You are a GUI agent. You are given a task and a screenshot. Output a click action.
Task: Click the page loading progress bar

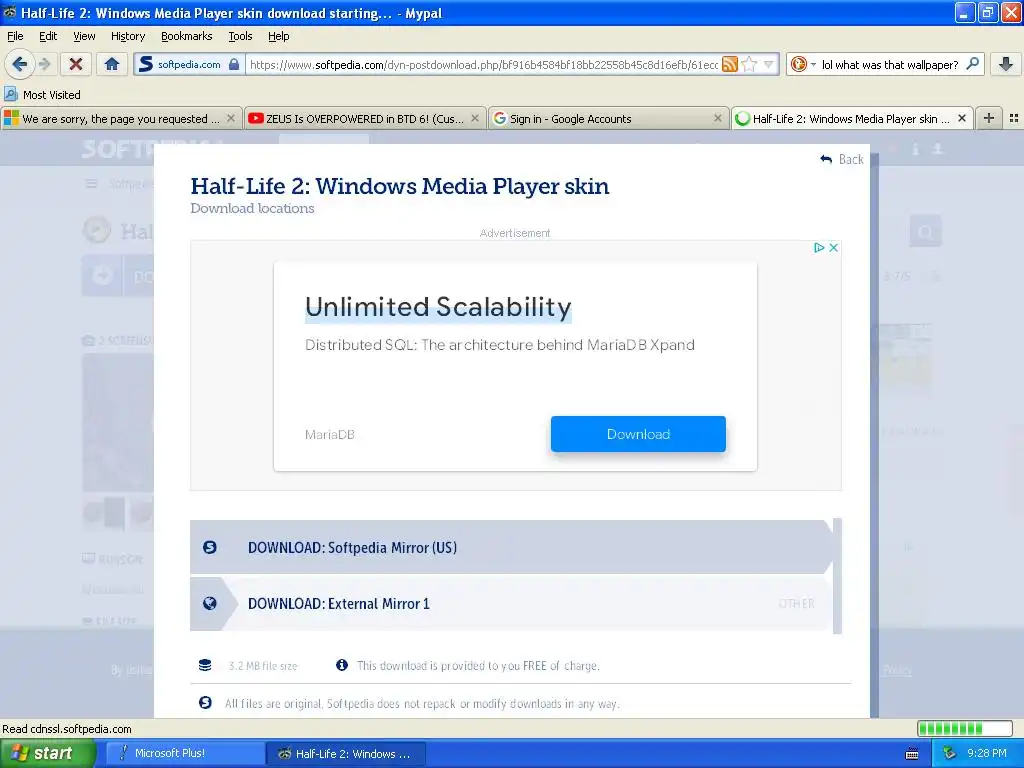coord(965,728)
